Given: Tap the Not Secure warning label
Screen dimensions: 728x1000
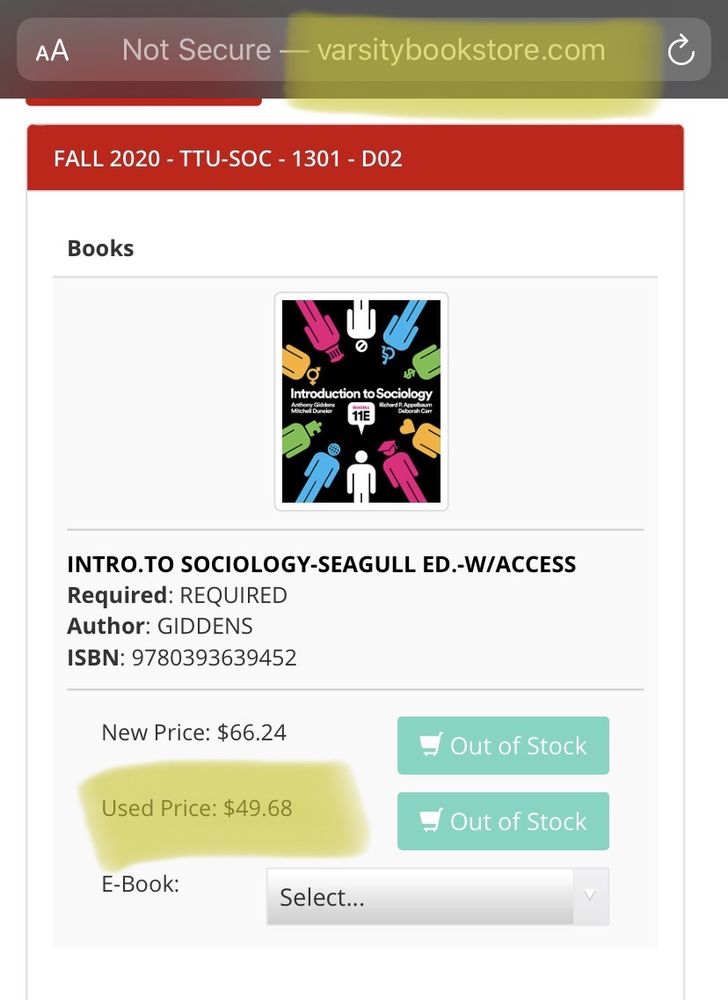Looking at the screenshot, I should (196, 50).
